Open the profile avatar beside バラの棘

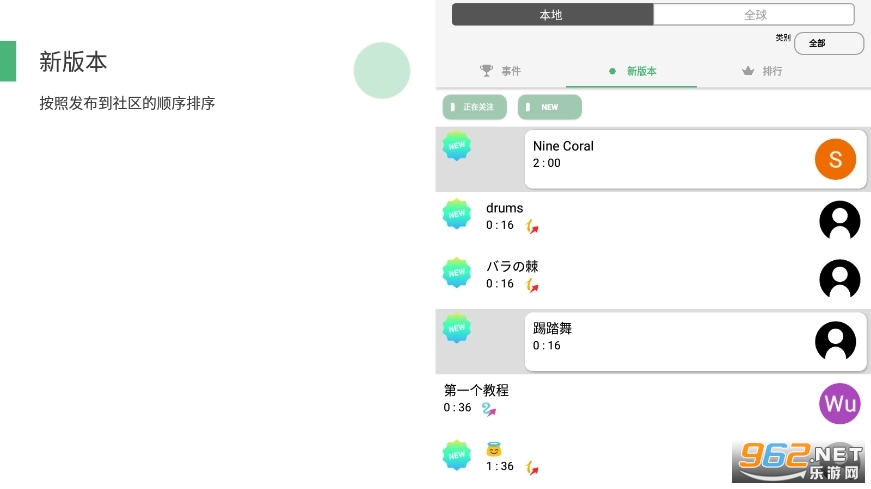click(x=839, y=279)
